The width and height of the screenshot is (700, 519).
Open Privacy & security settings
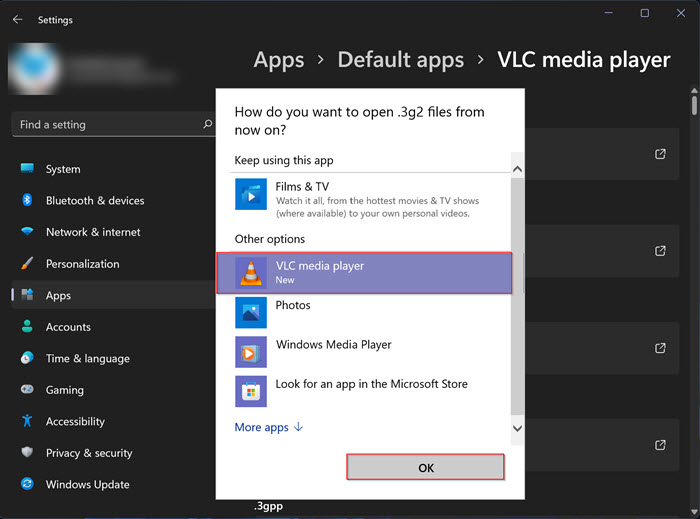click(89, 453)
